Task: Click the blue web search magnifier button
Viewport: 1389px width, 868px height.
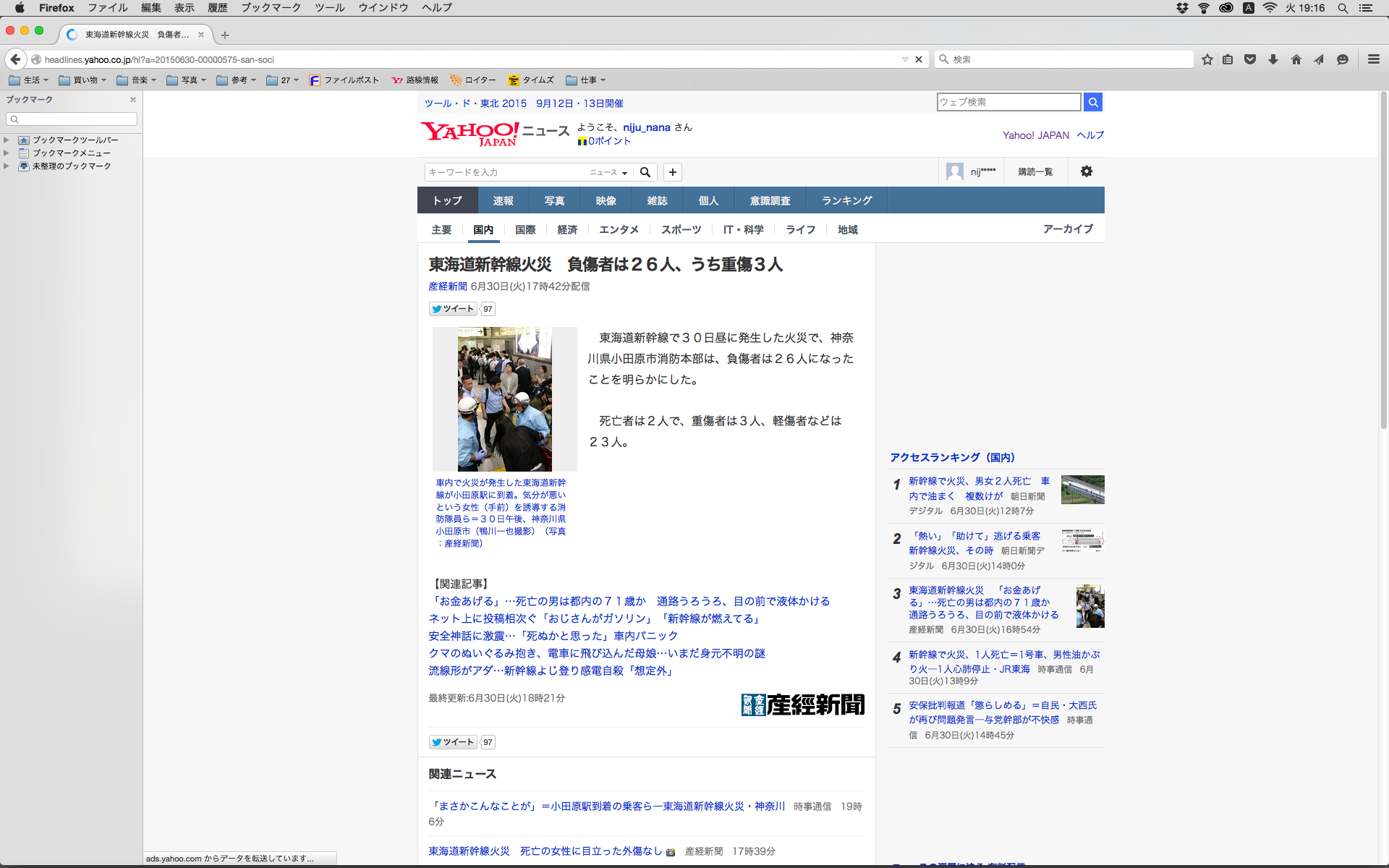Action: click(1093, 102)
